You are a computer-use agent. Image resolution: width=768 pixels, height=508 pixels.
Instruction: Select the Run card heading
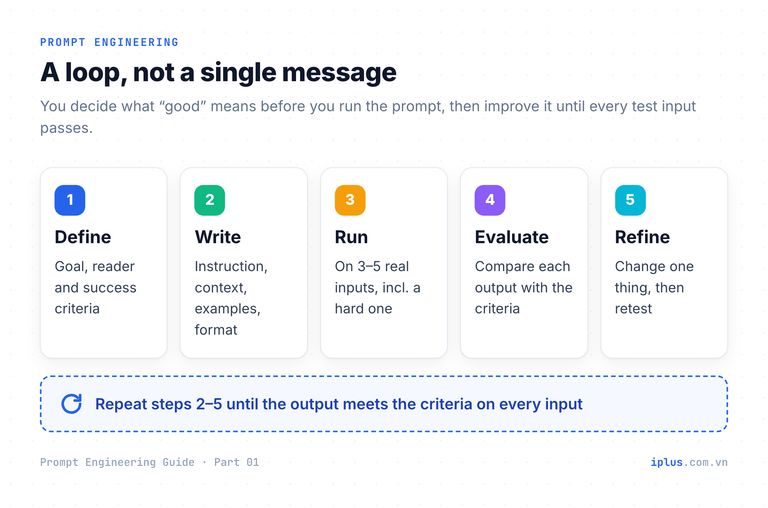click(x=351, y=237)
